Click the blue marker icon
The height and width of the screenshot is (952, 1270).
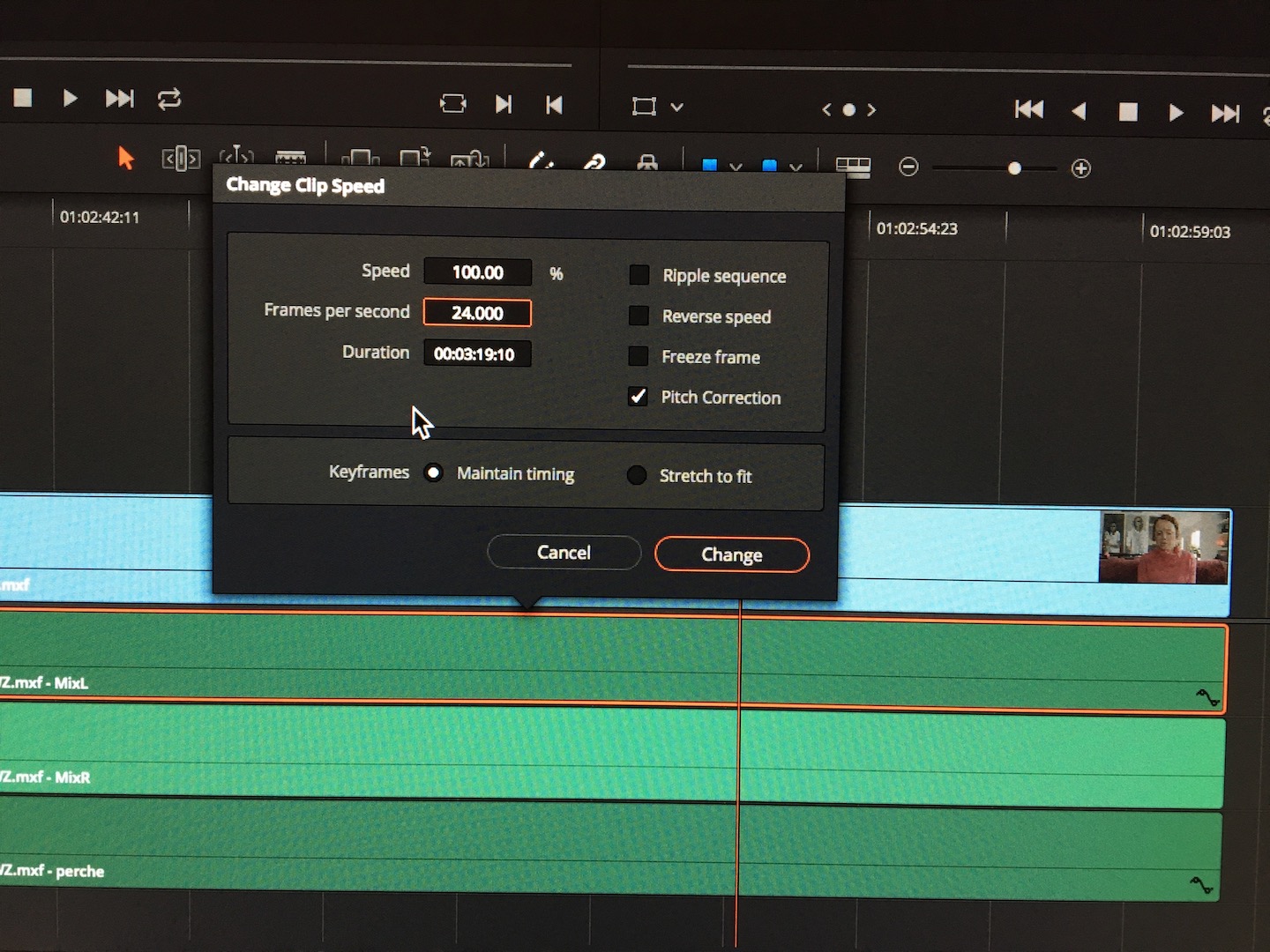[769, 166]
